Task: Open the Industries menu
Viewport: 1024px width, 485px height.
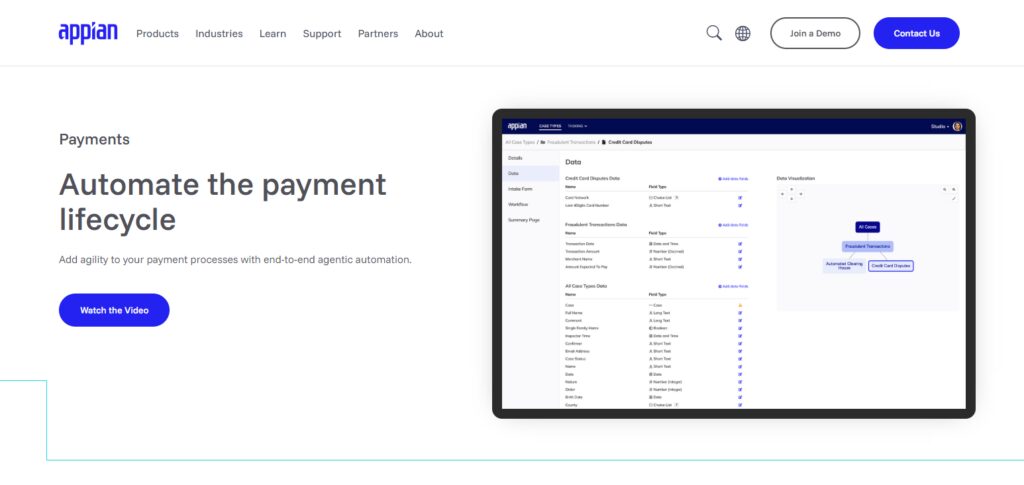Action: pos(219,33)
